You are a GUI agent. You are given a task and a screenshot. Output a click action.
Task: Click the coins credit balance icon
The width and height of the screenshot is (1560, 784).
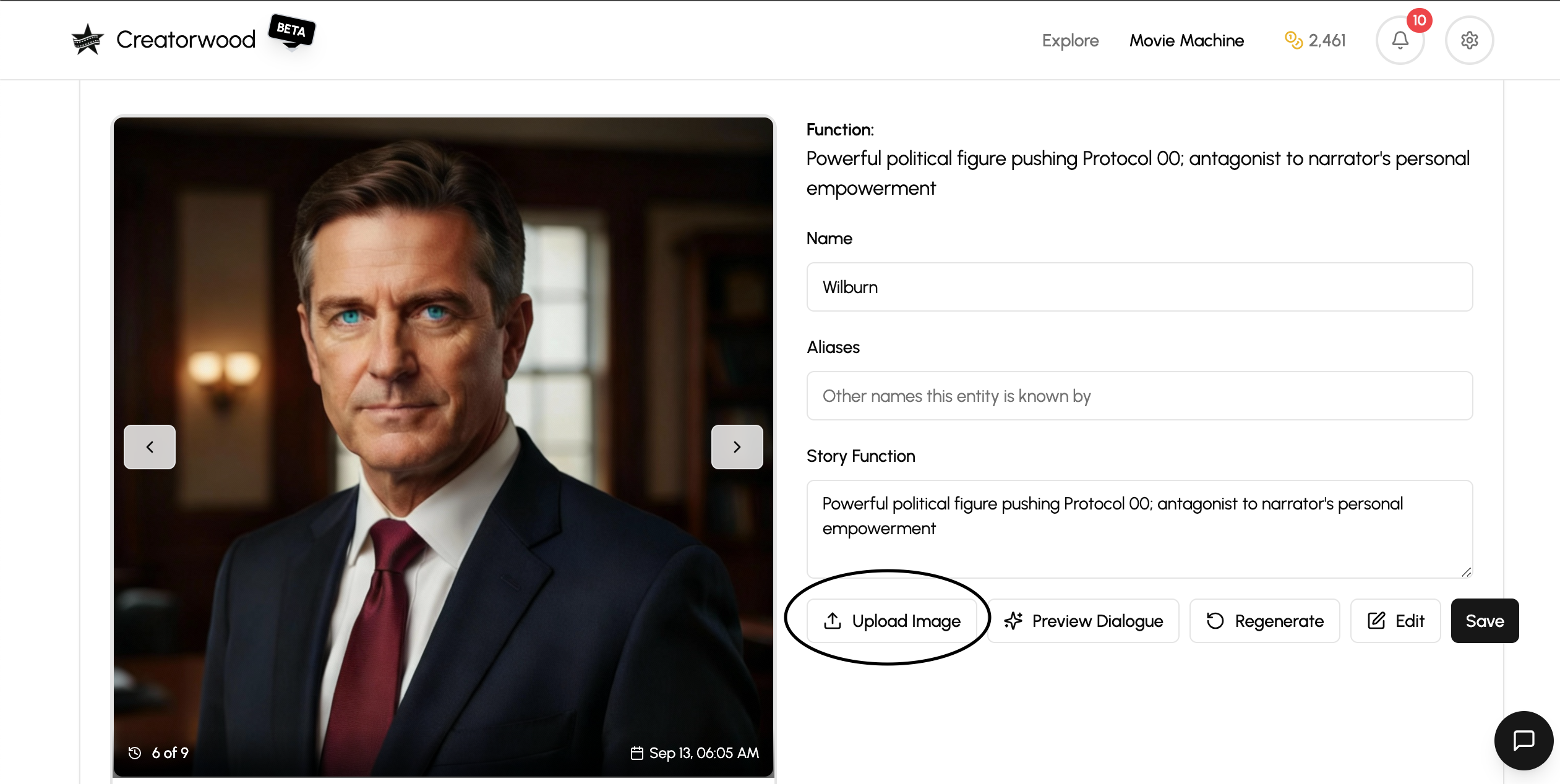click(1293, 40)
